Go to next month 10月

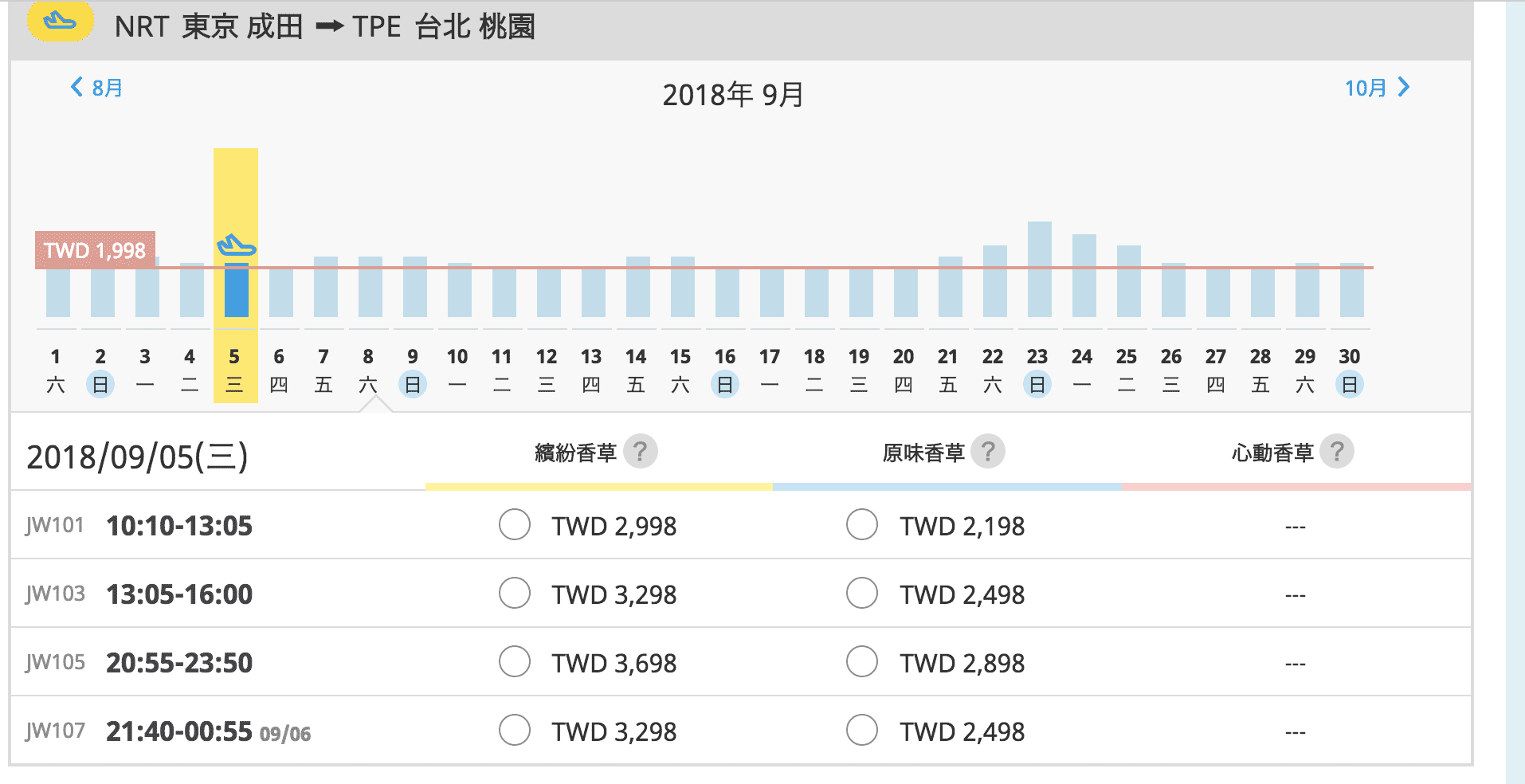1378,88
